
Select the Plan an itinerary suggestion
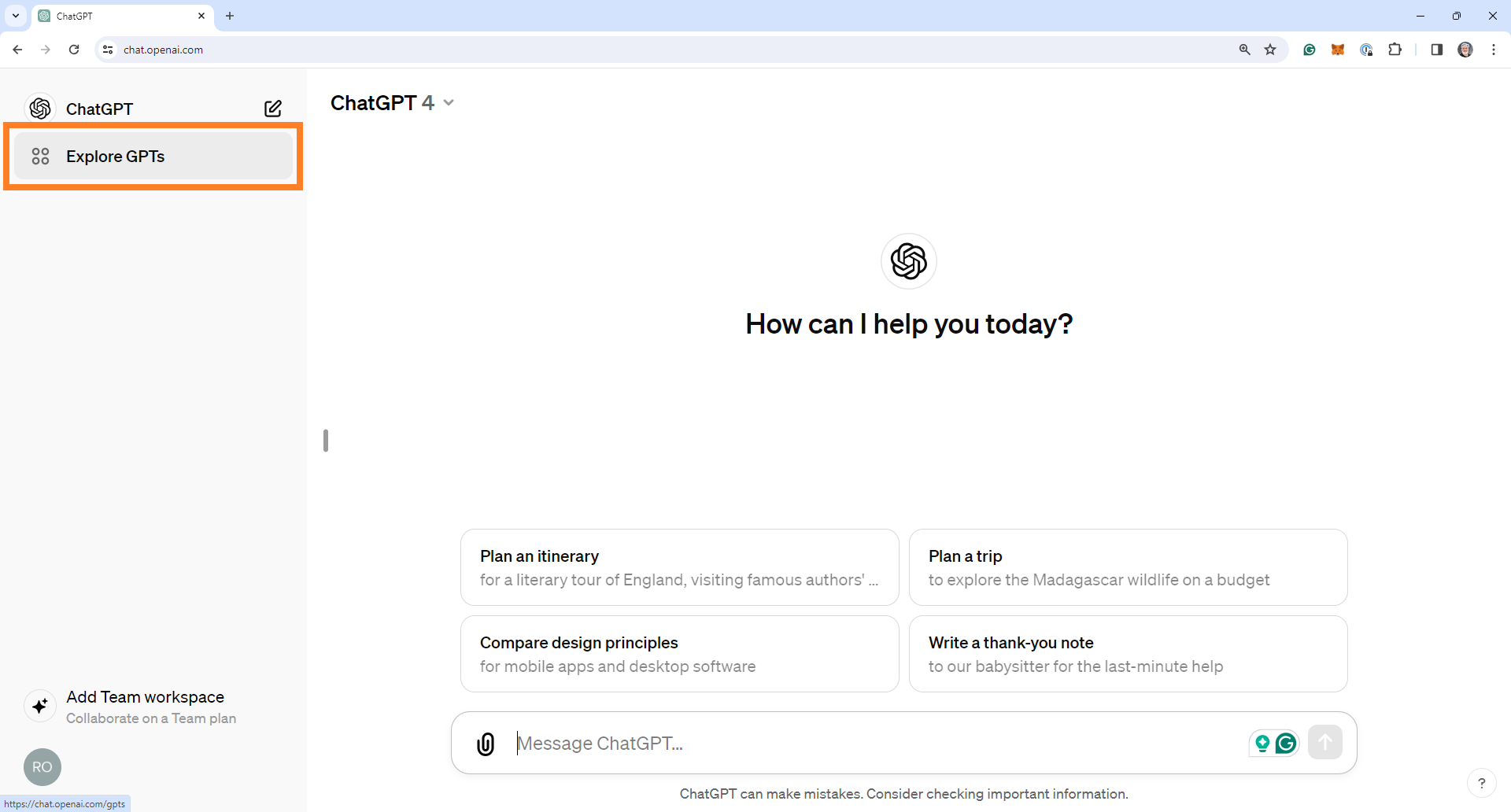(x=679, y=567)
